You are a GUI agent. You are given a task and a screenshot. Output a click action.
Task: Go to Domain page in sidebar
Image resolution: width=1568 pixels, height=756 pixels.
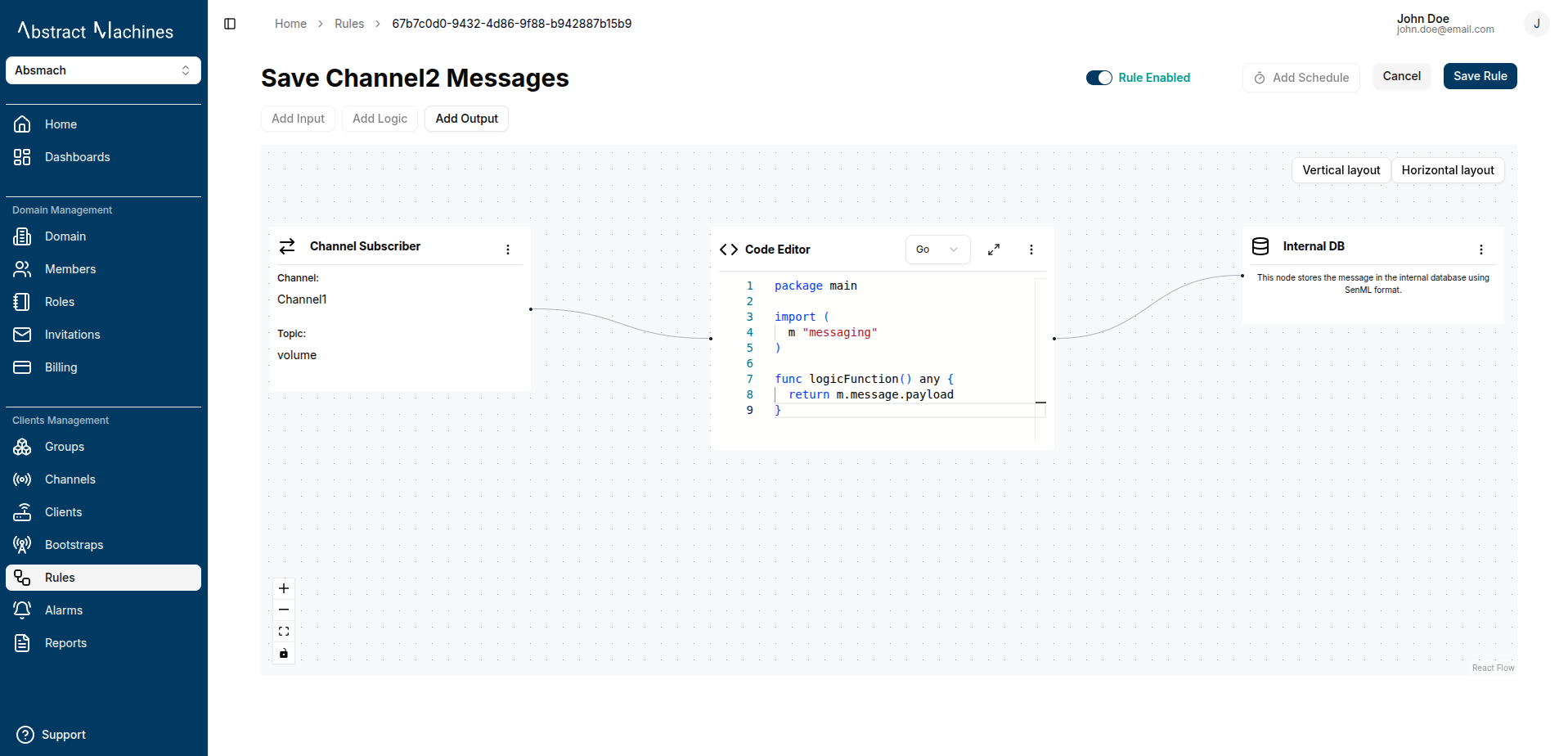point(103,236)
